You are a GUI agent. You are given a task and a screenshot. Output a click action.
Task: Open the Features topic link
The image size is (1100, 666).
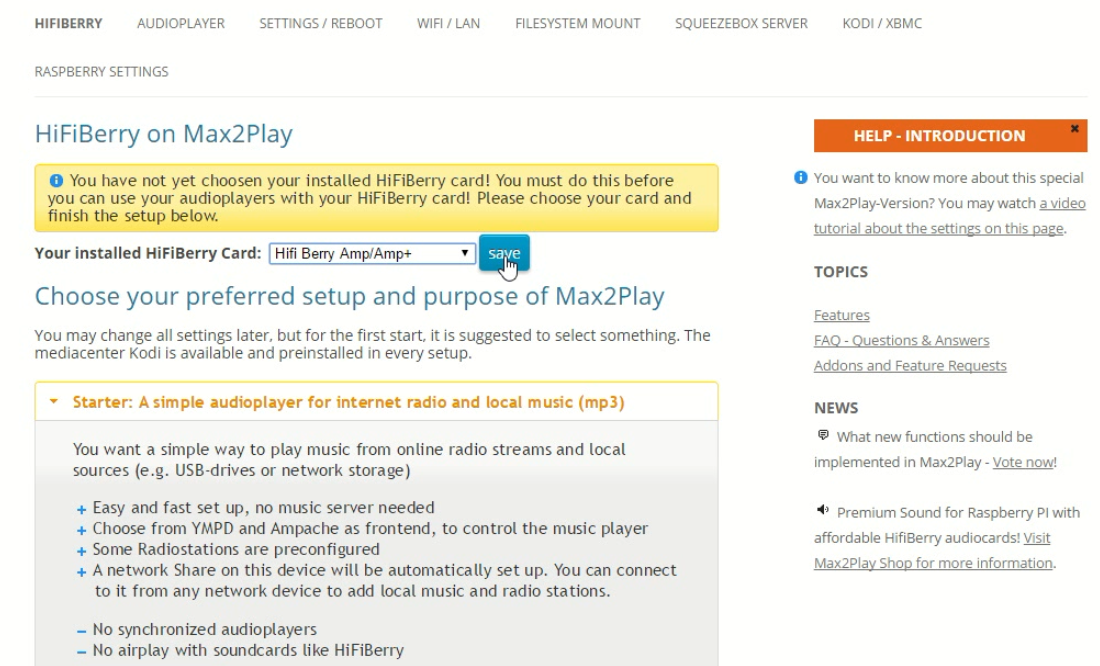pyautogui.click(x=841, y=315)
